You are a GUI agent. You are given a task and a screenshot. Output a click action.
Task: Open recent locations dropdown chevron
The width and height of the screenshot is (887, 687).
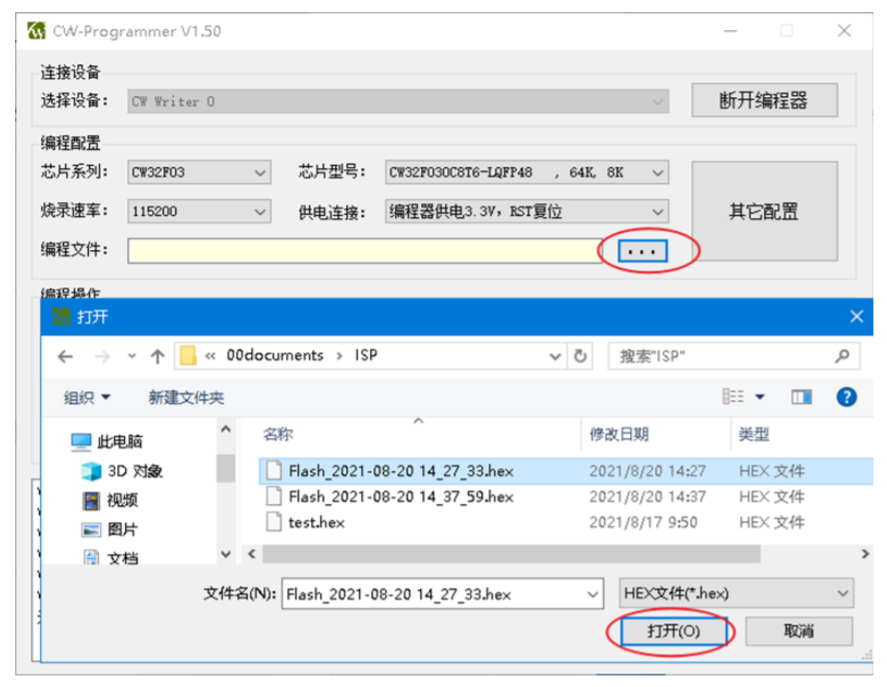coord(132,357)
